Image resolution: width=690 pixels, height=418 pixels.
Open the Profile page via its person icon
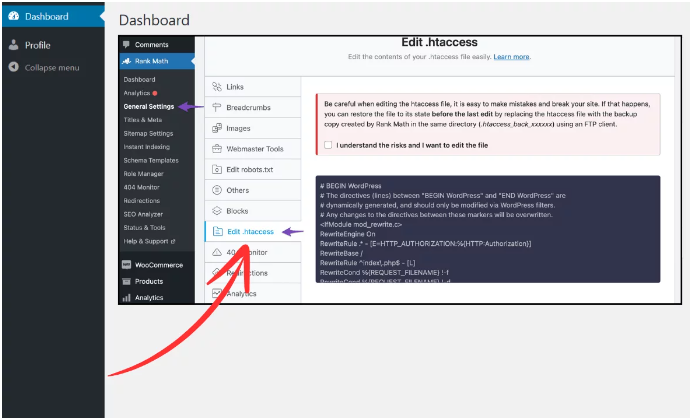14,45
